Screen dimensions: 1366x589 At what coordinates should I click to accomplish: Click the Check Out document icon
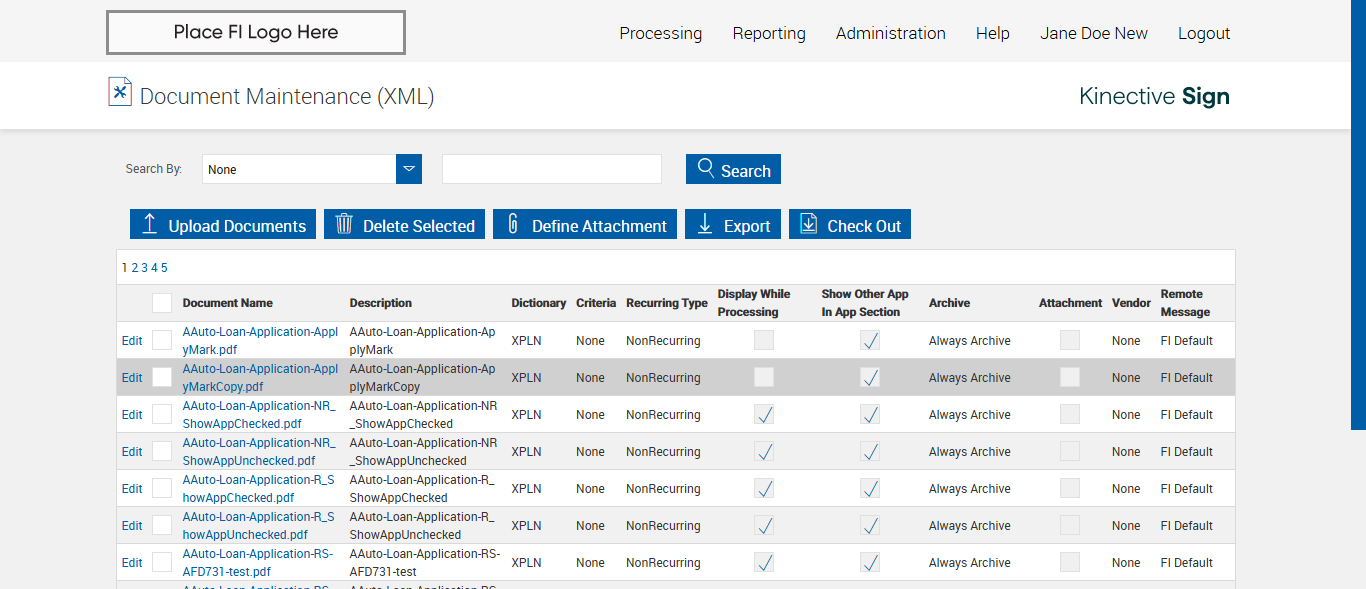pos(809,224)
